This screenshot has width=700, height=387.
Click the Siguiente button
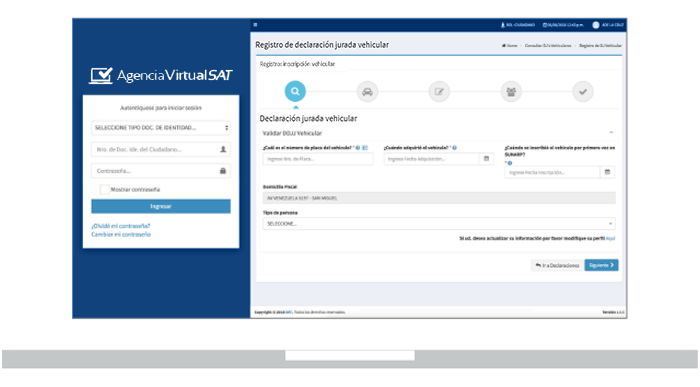tap(601, 265)
